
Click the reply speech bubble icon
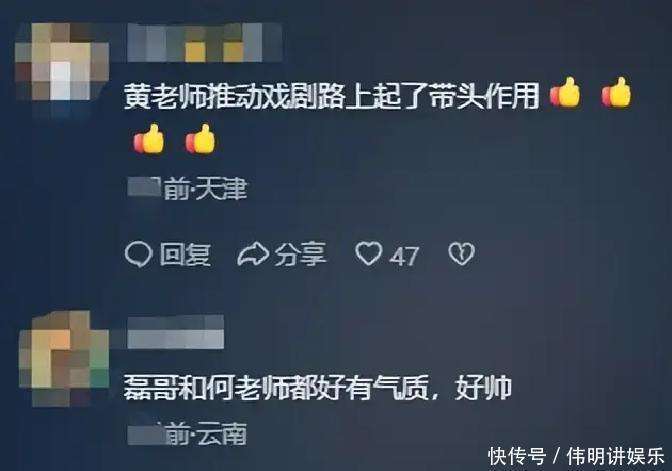(x=138, y=255)
